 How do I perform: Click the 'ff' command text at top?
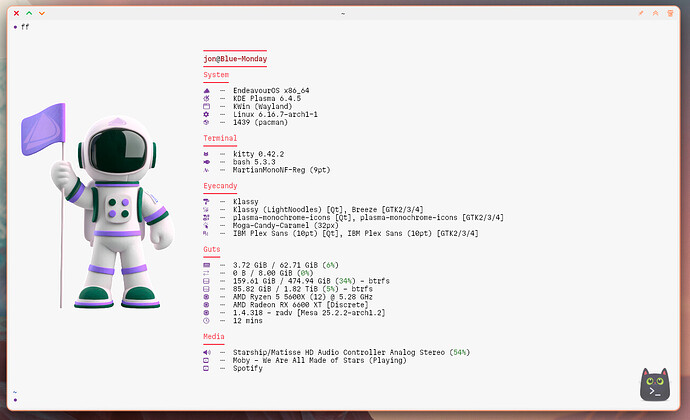[x=25, y=27]
